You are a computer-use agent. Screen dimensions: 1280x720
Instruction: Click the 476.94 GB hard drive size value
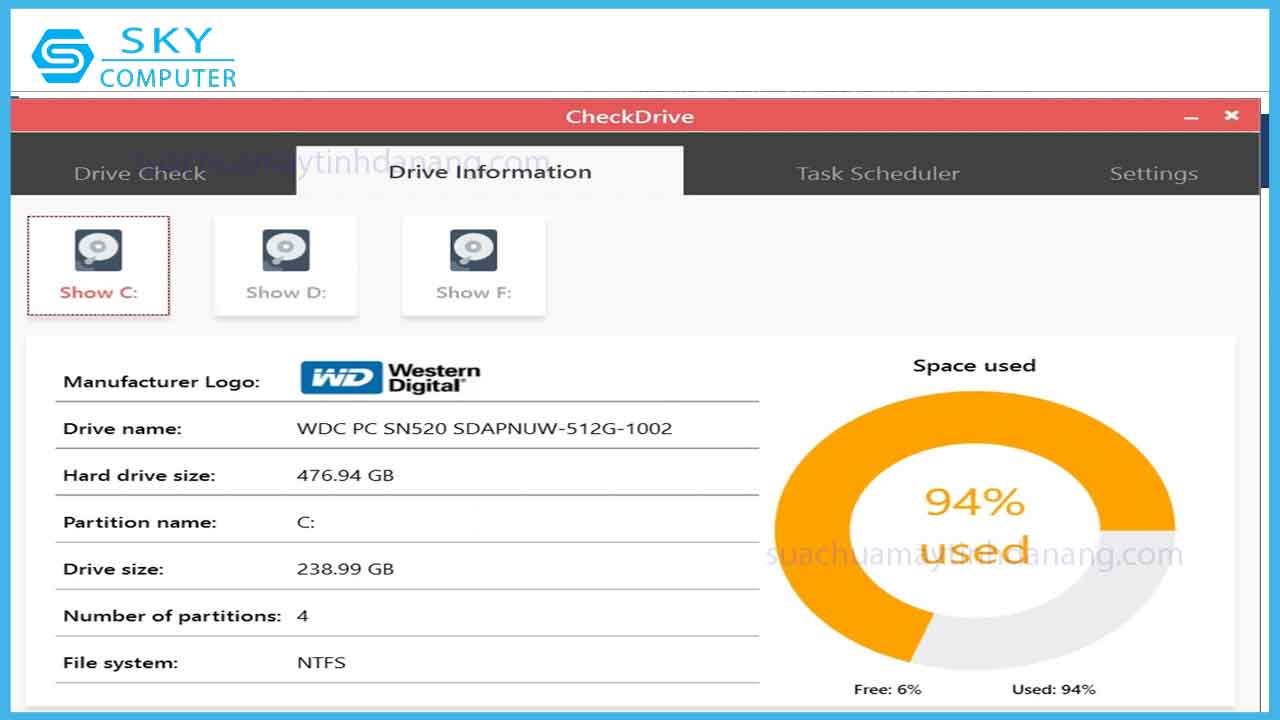345,475
